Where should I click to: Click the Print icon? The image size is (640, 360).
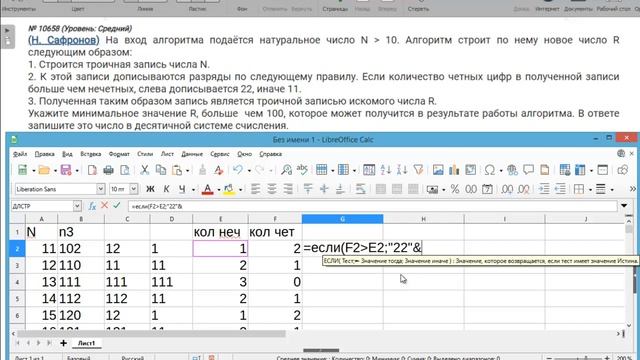pyautogui.click(x=109, y=170)
